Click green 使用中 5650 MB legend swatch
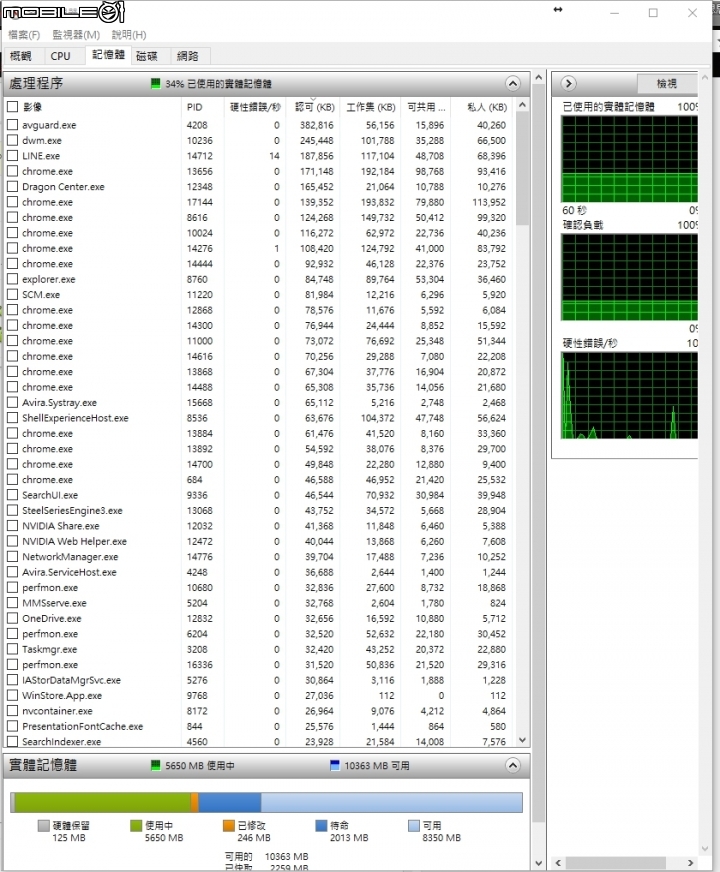This screenshot has width=720, height=872. [136, 826]
